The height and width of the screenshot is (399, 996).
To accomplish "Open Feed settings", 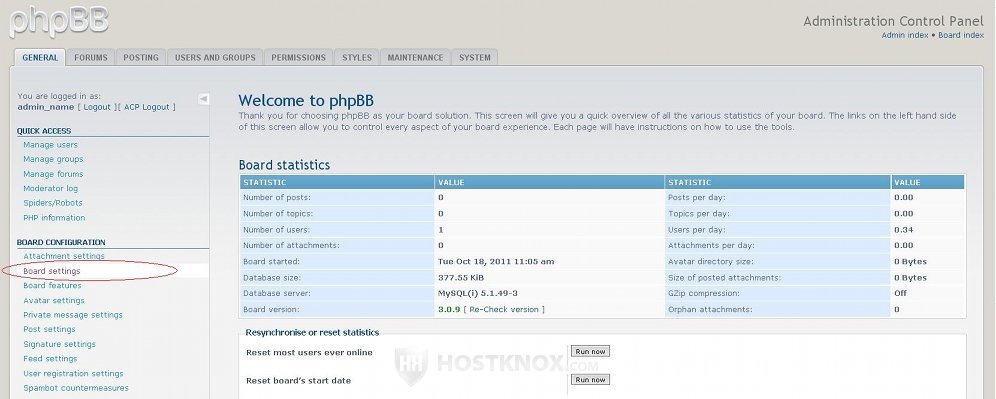I will pyautogui.click(x=50, y=359).
